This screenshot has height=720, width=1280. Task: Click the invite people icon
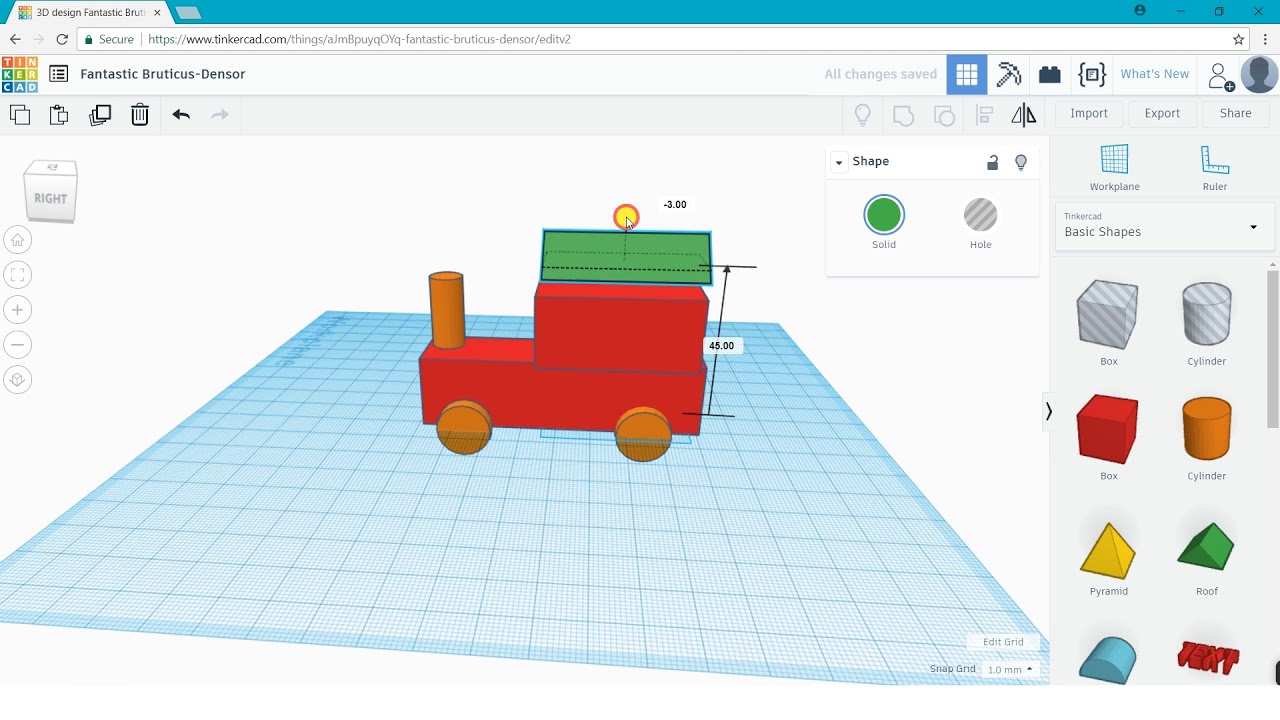tap(1220, 76)
